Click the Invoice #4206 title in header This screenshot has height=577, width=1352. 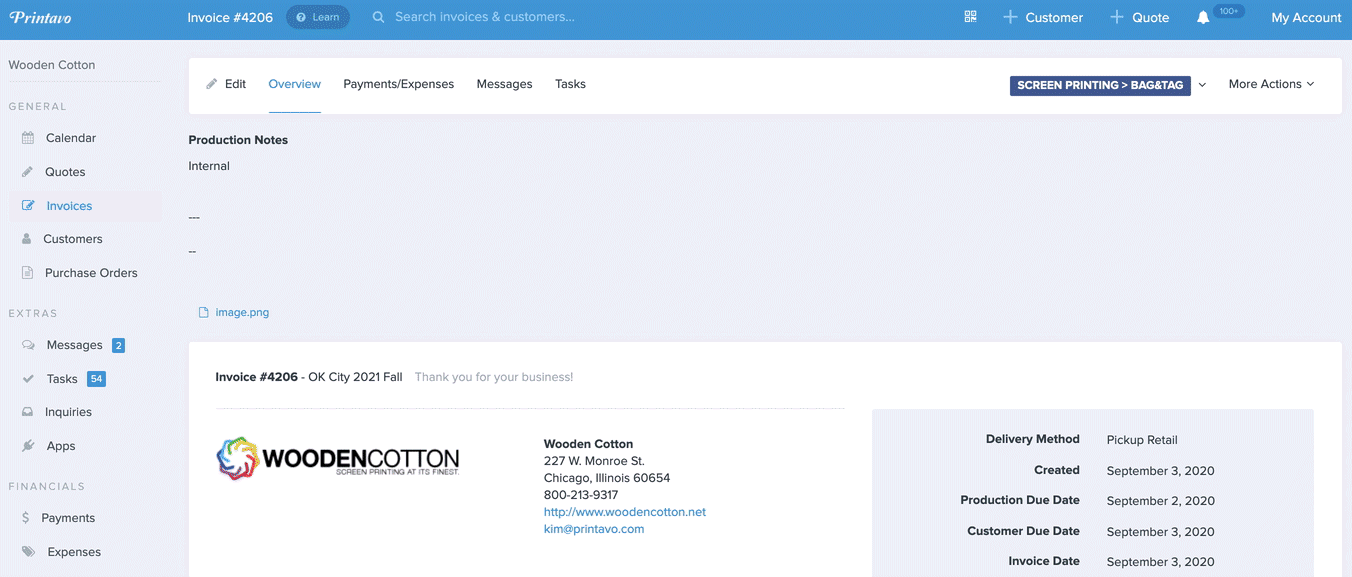click(230, 17)
